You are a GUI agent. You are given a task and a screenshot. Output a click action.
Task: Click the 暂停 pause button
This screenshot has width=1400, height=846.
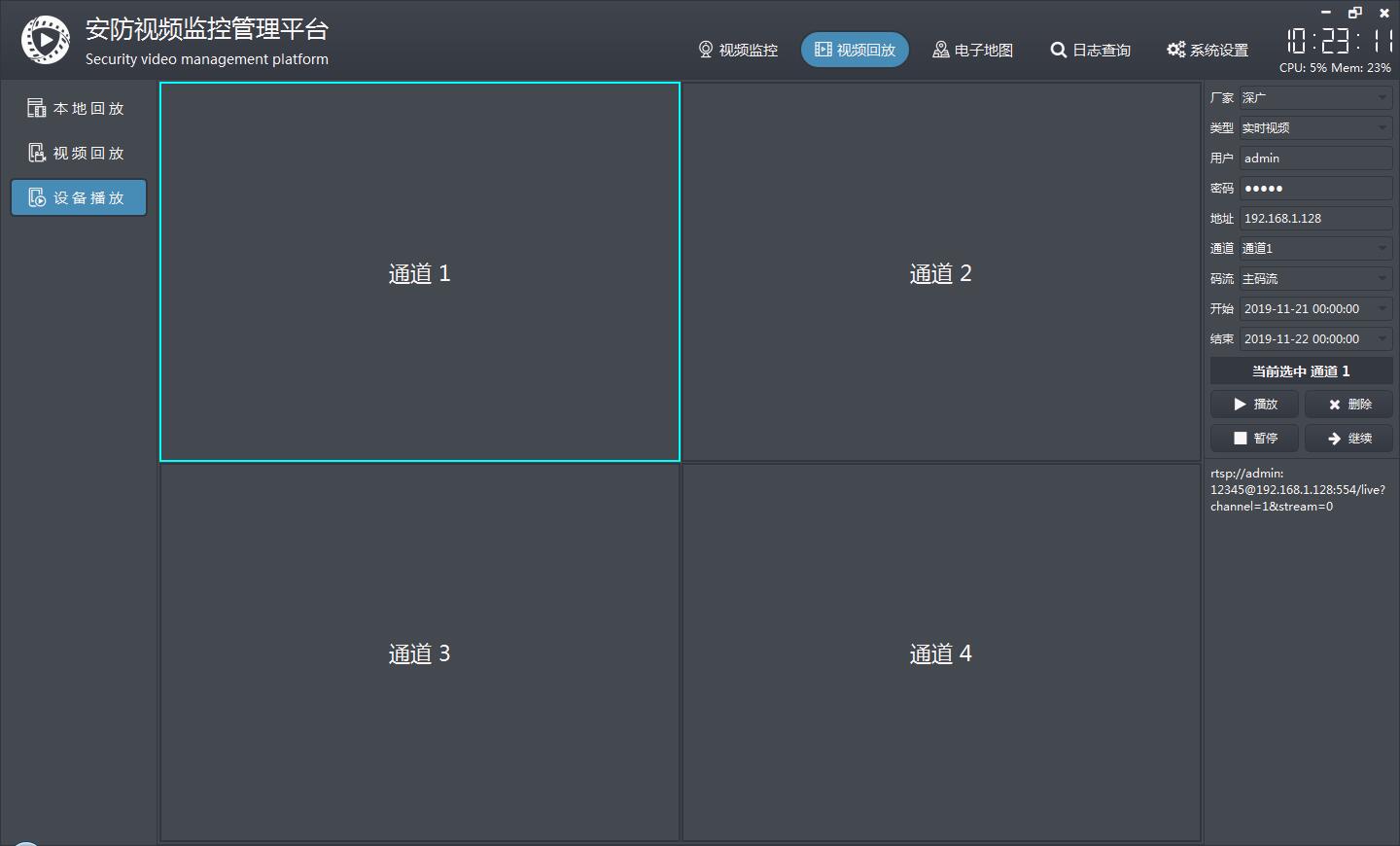(1254, 438)
